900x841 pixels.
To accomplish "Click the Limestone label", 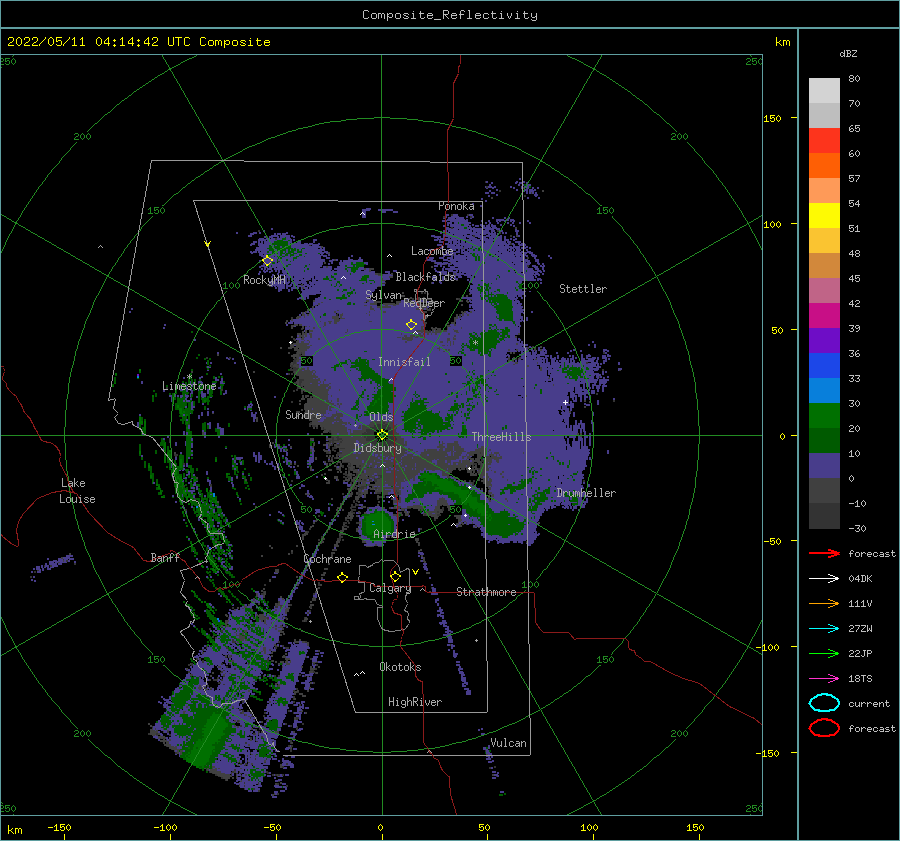I will pyautogui.click(x=189, y=386).
